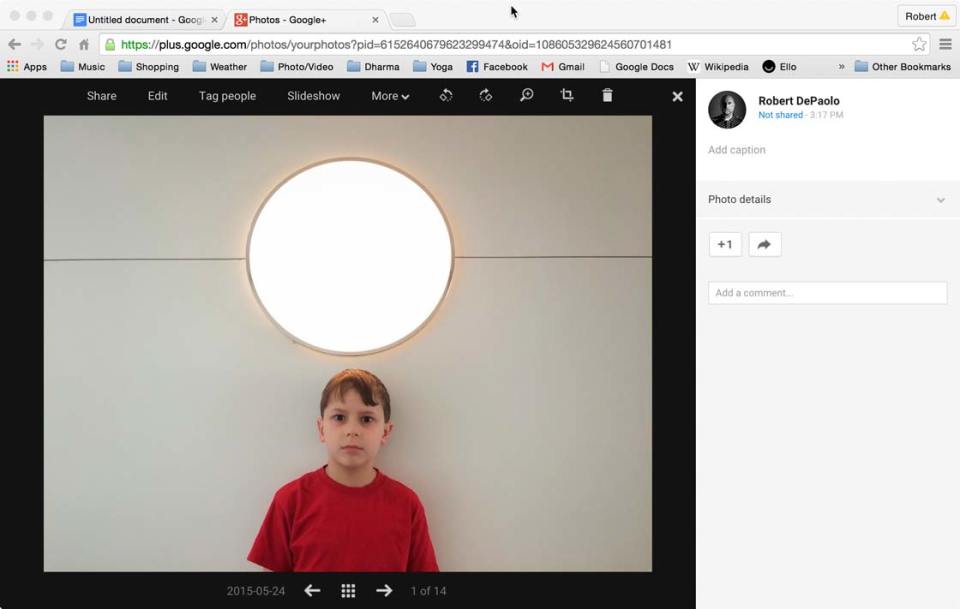The image size is (960, 609).
Task: Start a Slideshow
Action: click(313, 95)
